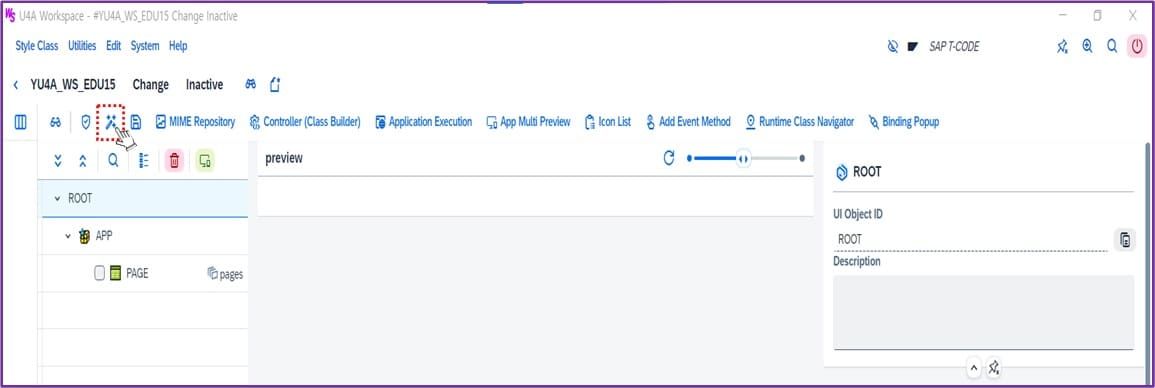Collapse the APP tree node
1155x388 pixels.
[68, 236]
